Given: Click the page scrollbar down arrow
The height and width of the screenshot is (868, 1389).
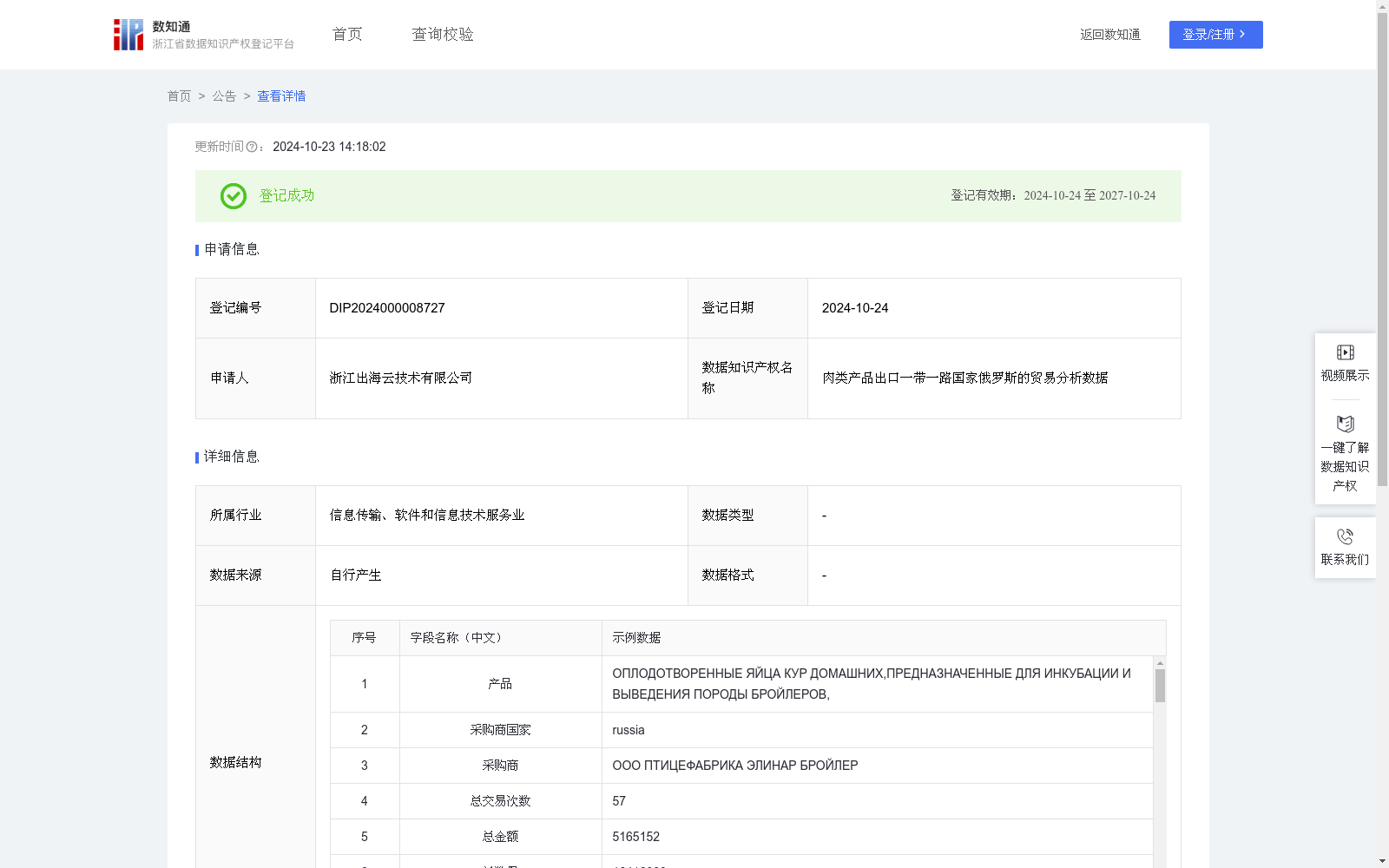Looking at the screenshot, I should coord(1382,862).
